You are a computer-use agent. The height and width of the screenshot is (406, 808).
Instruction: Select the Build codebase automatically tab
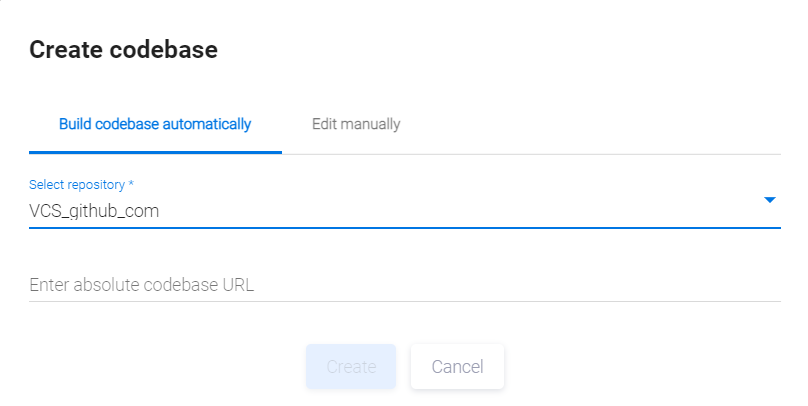[x=155, y=125]
